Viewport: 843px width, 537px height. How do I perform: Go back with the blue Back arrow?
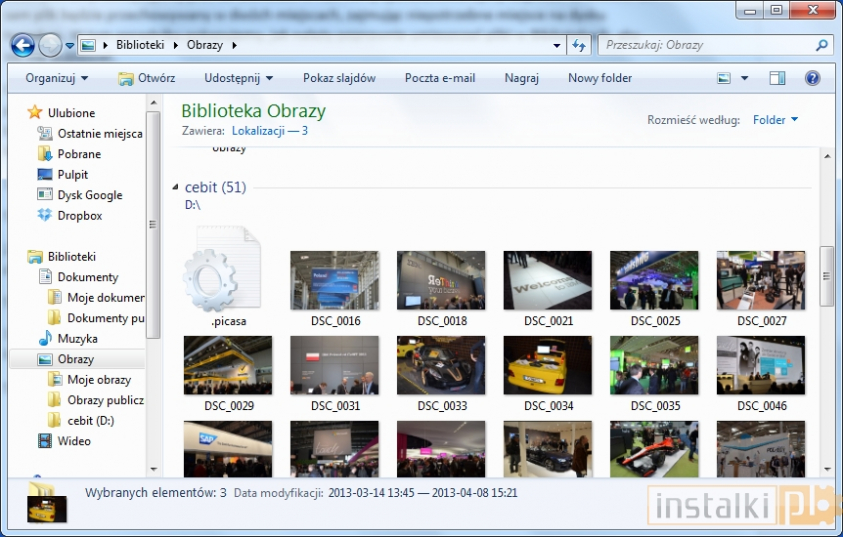[23, 45]
